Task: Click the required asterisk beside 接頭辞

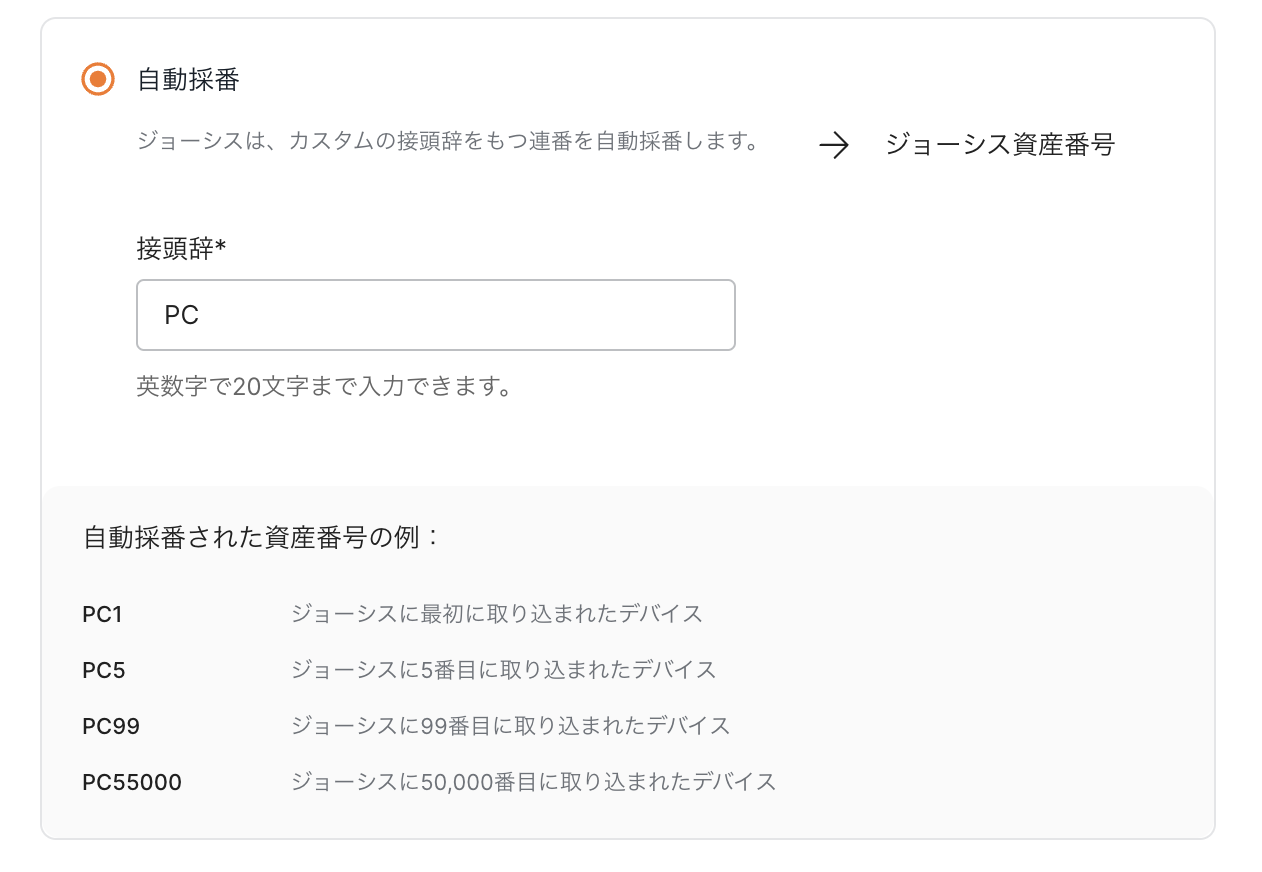Action: 221,247
